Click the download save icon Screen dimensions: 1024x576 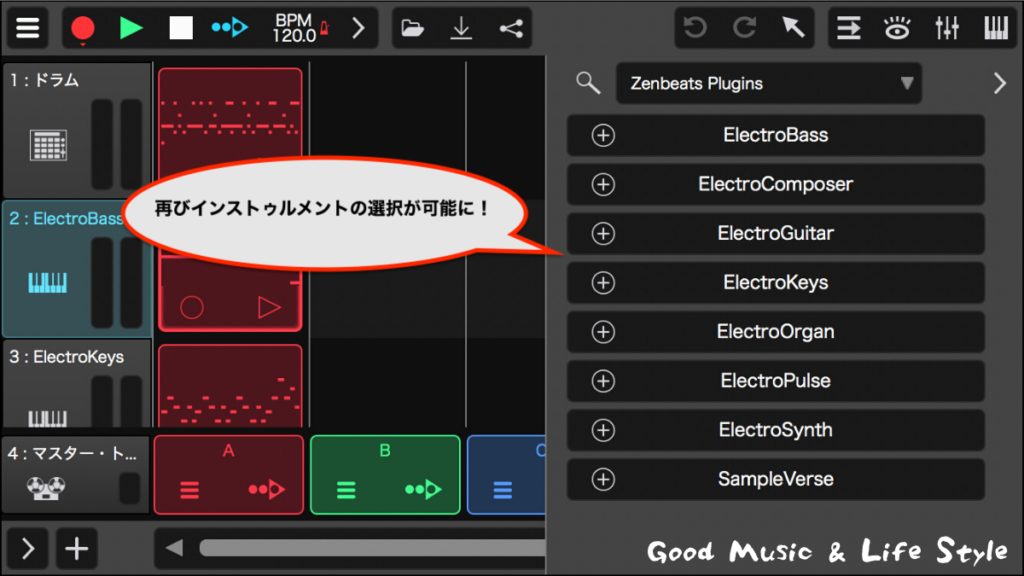461,28
